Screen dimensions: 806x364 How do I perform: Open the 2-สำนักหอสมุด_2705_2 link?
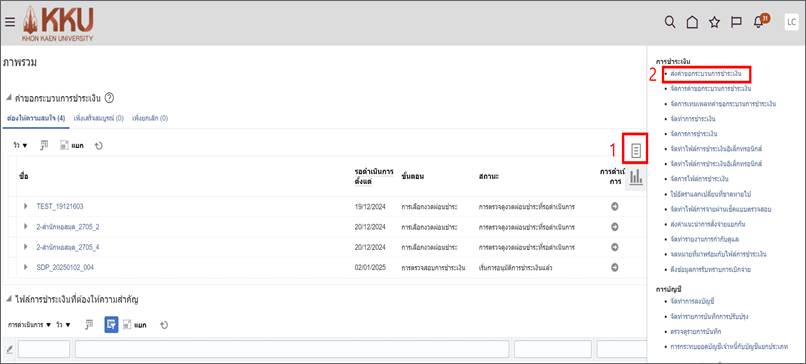pos(68,227)
